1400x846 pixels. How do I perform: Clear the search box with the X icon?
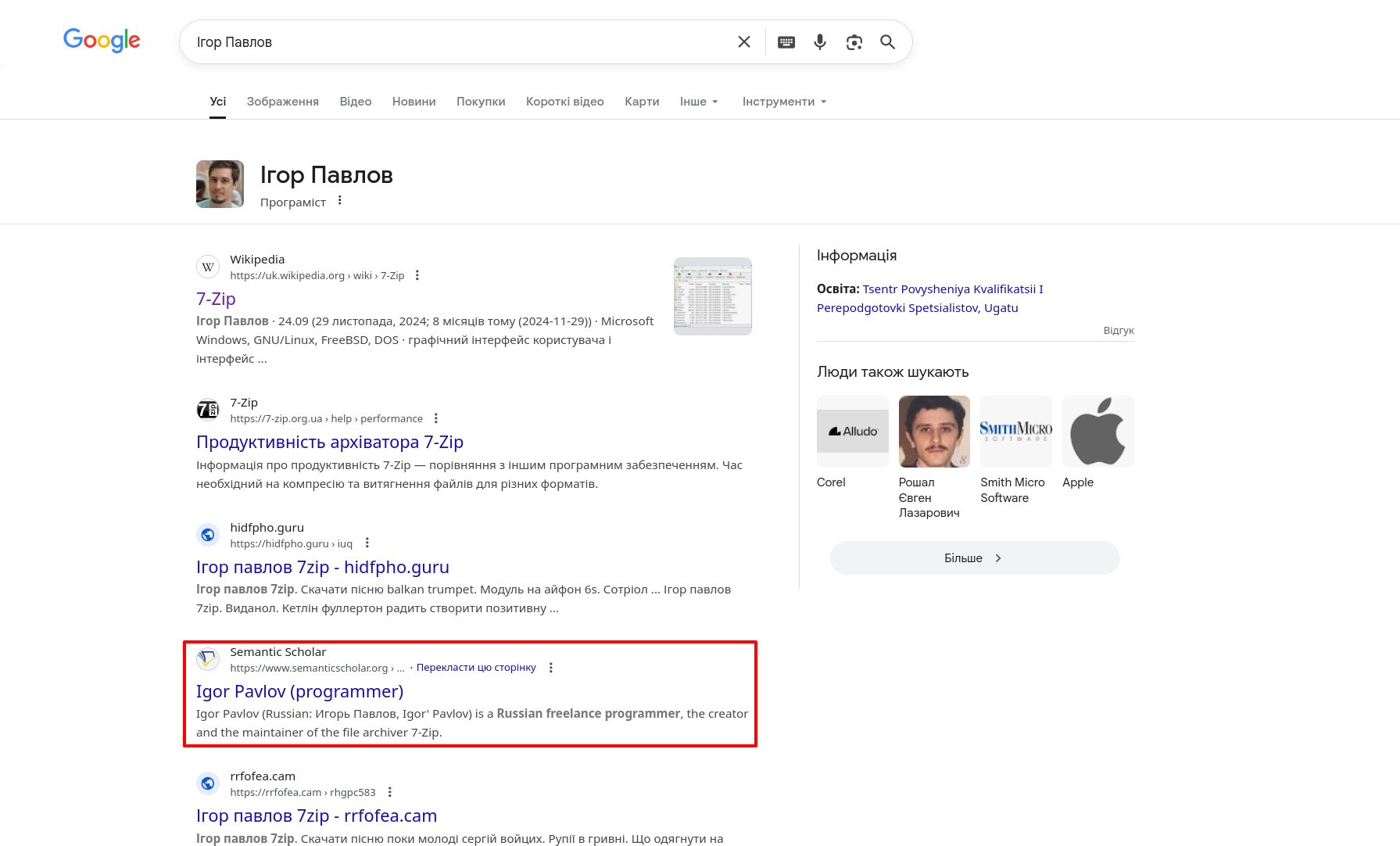pyautogui.click(x=744, y=42)
